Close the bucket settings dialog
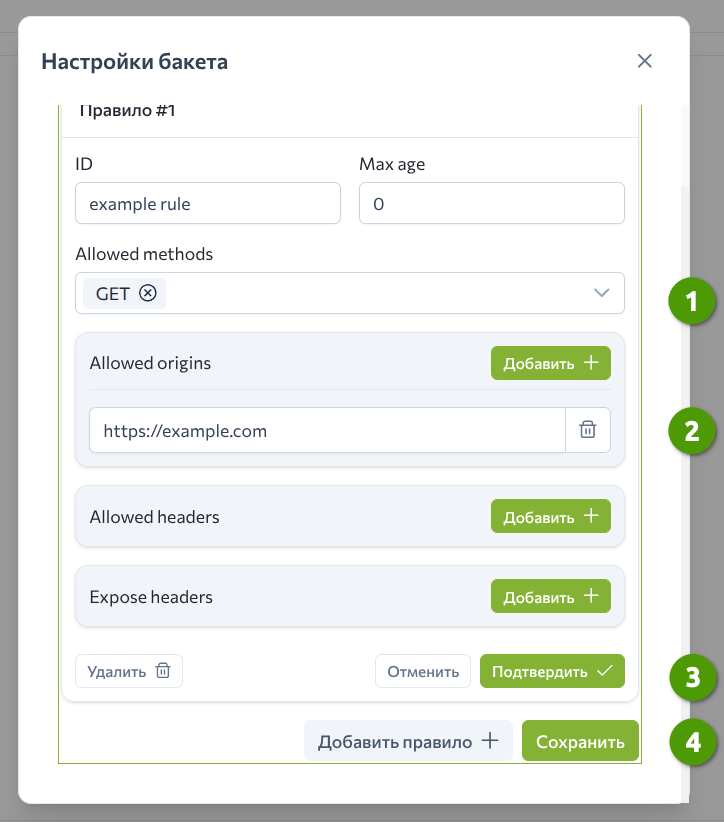The image size is (724, 822). (645, 61)
